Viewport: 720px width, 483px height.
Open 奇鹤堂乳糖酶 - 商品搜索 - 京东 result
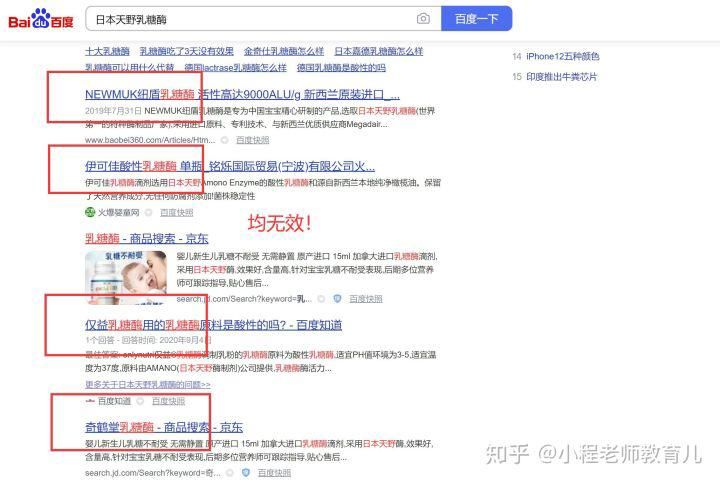(x=164, y=427)
